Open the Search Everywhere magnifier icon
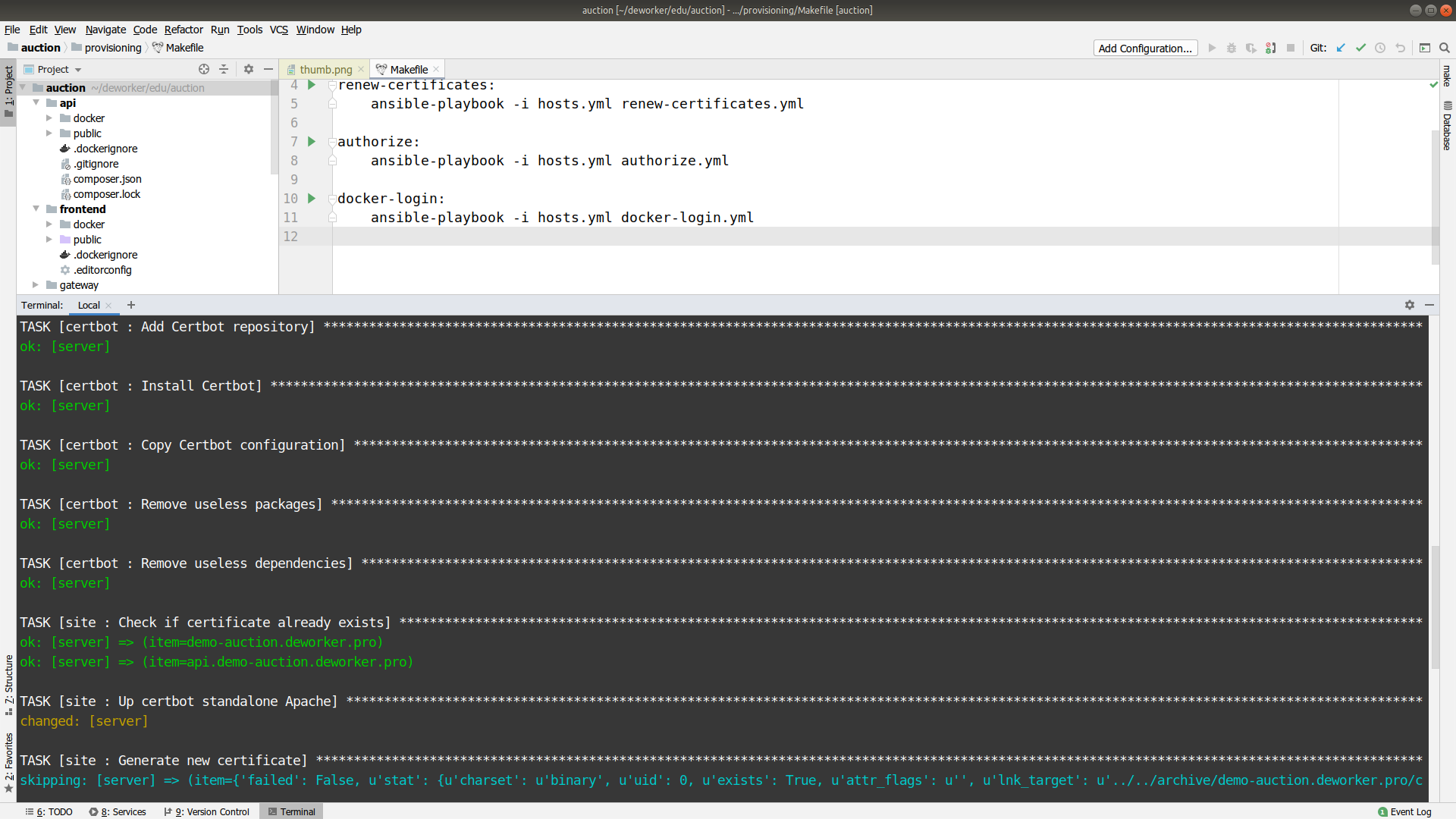Image resolution: width=1456 pixels, height=819 pixels. click(1445, 48)
